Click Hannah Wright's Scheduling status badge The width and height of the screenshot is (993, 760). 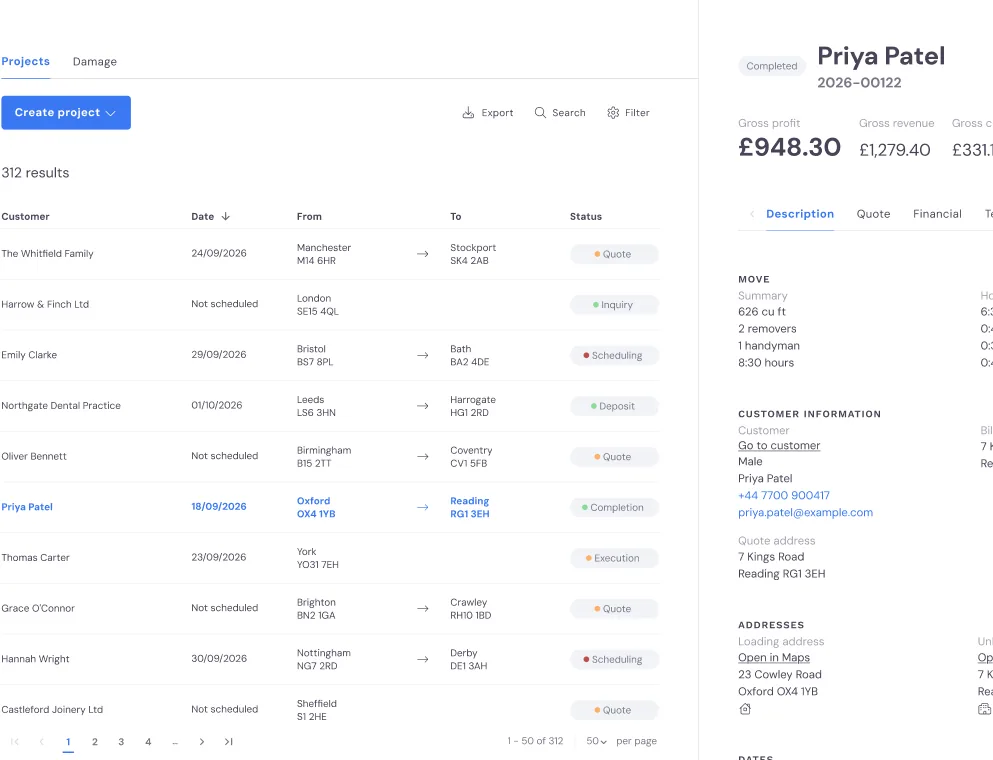(x=614, y=659)
